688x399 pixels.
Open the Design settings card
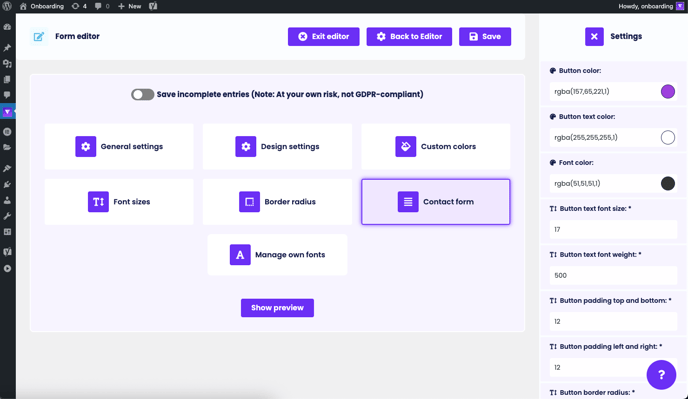click(x=277, y=147)
